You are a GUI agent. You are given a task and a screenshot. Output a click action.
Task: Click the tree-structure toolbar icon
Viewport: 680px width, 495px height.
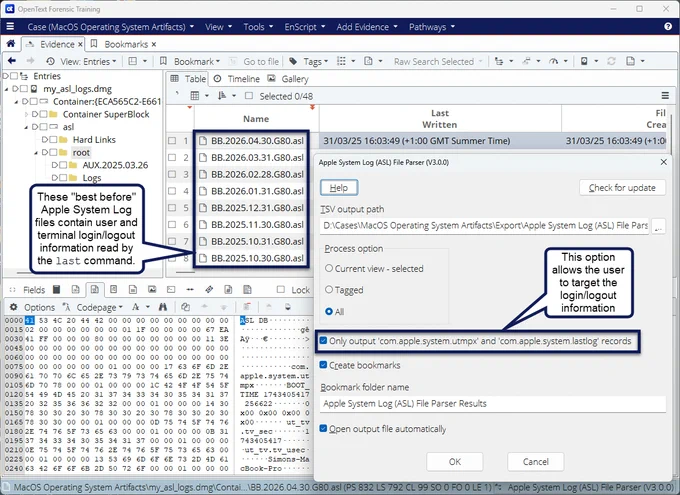[x=499, y=61]
